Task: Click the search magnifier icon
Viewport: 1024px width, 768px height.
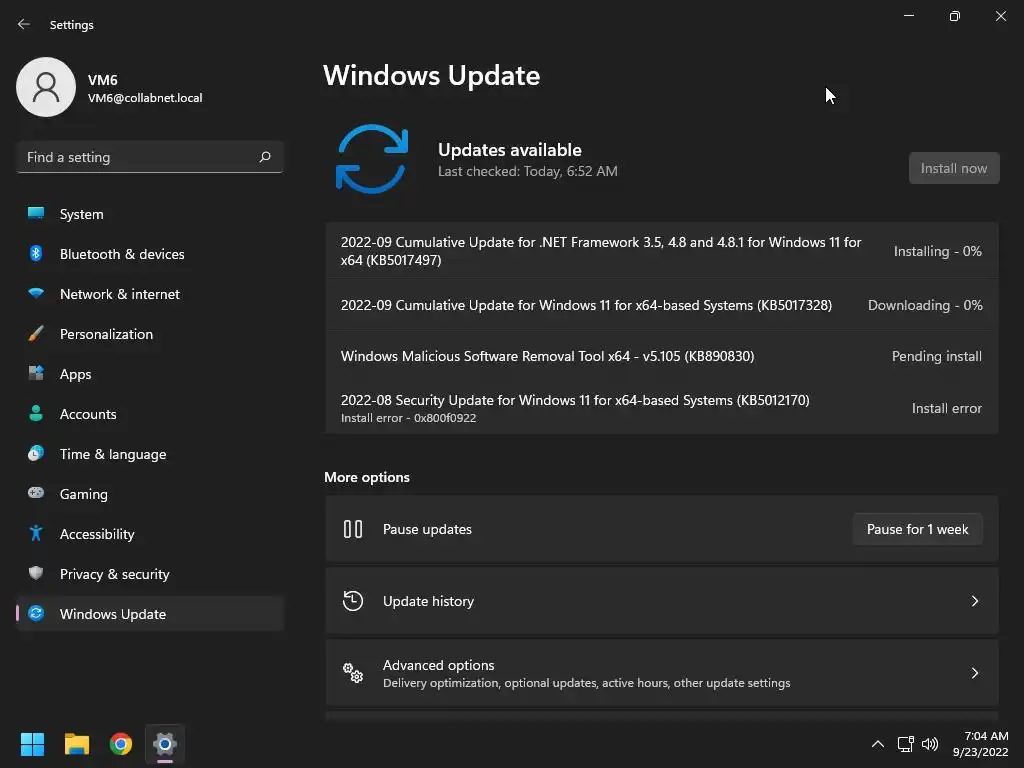Action: pyautogui.click(x=265, y=157)
